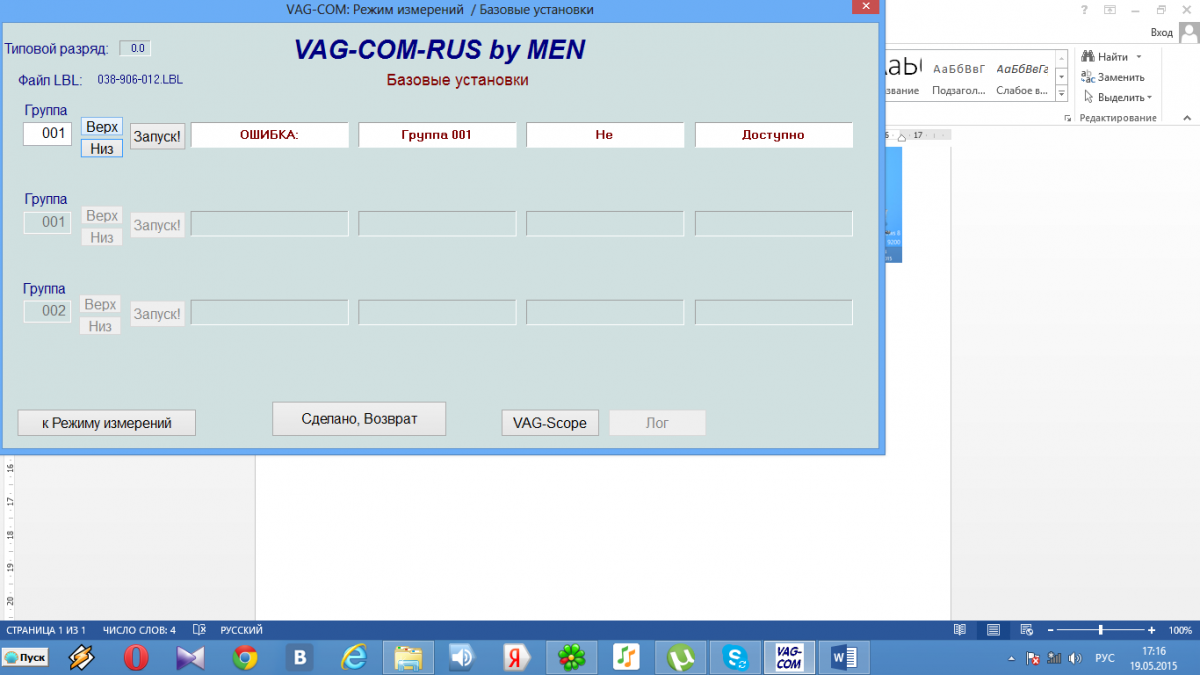This screenshot has width=1200, height=675.
Task: Collapse the Word ribbon with the chevron
Action: click(x=1189, y=118)
